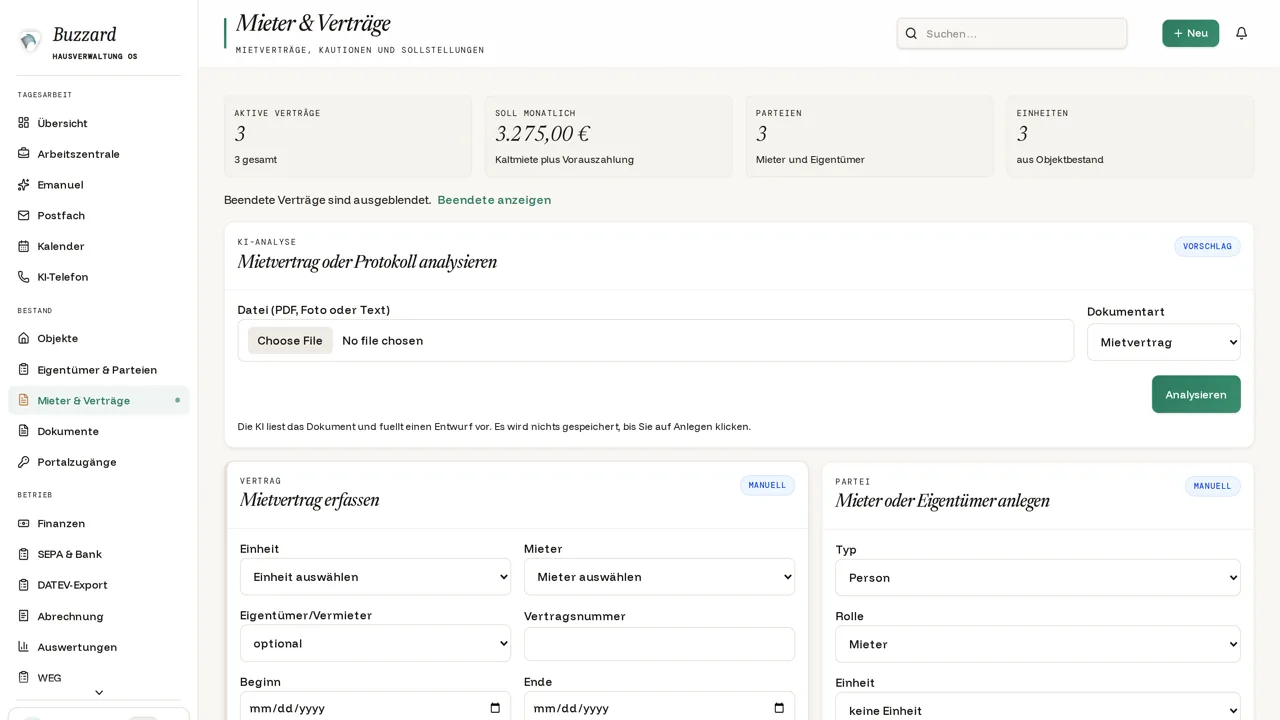The height and width of the screenshot is (720, 1280).
Task: Open the Mieter auswählen dropdown
Action: click(x=659, y=576)
